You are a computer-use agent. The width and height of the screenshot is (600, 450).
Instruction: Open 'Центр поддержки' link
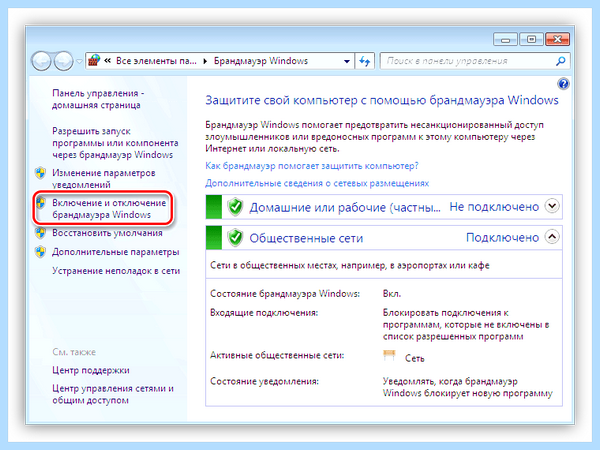click(91, 370)
